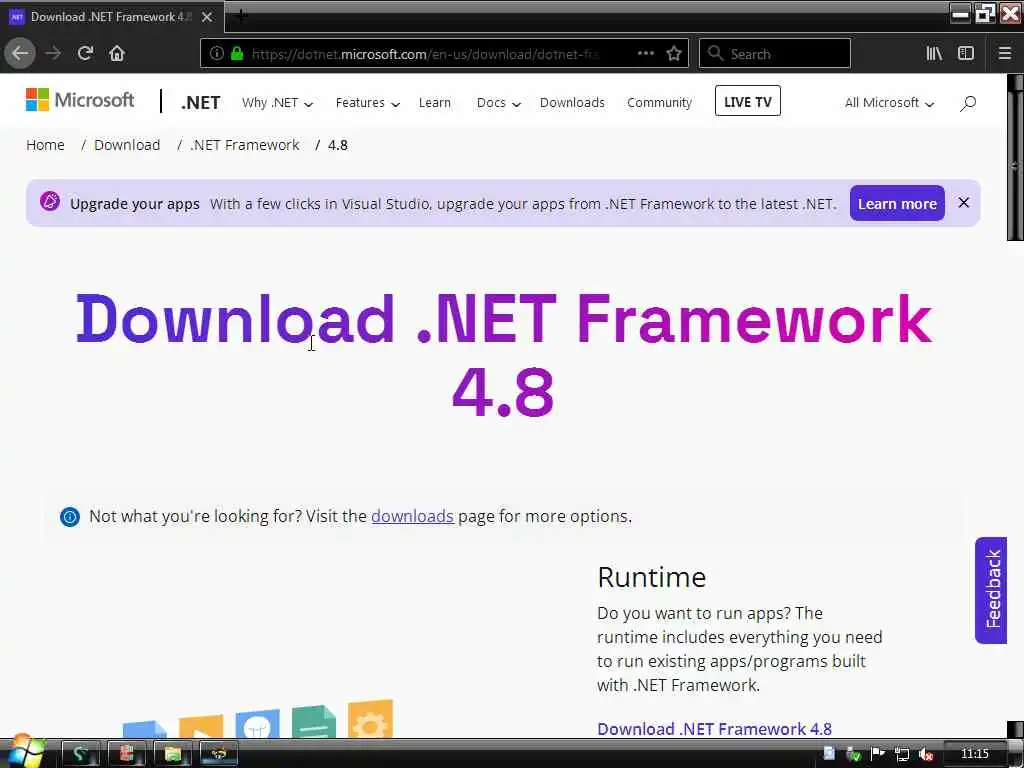Open the folder explorer taskbar icon
Screen dimensions: 1024x768
click(172, 754)
